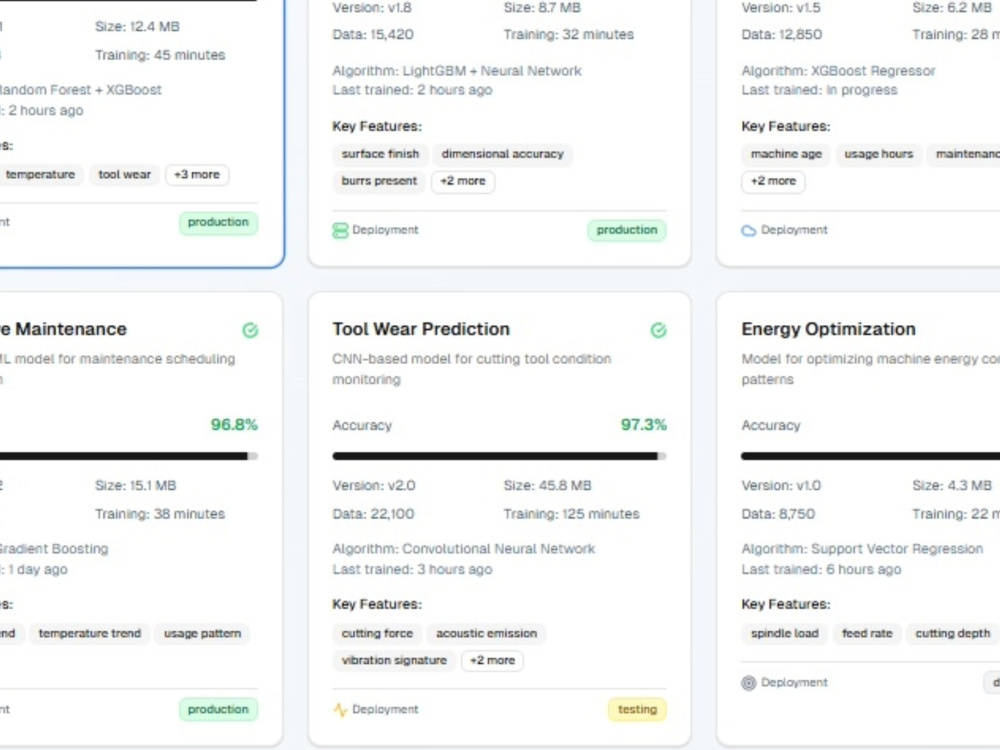Click 'Algorithm: Support Vector Regression' text
This screenshot has width=1000, height=750.
862,549
